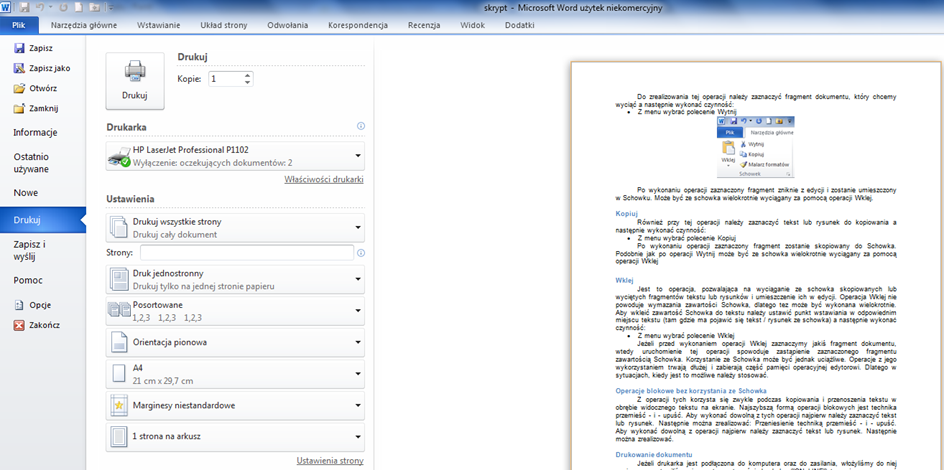Viewport: 944px width, 470px height.
Task: Click the info icon beside the Strony field
Action: [361, 253]
